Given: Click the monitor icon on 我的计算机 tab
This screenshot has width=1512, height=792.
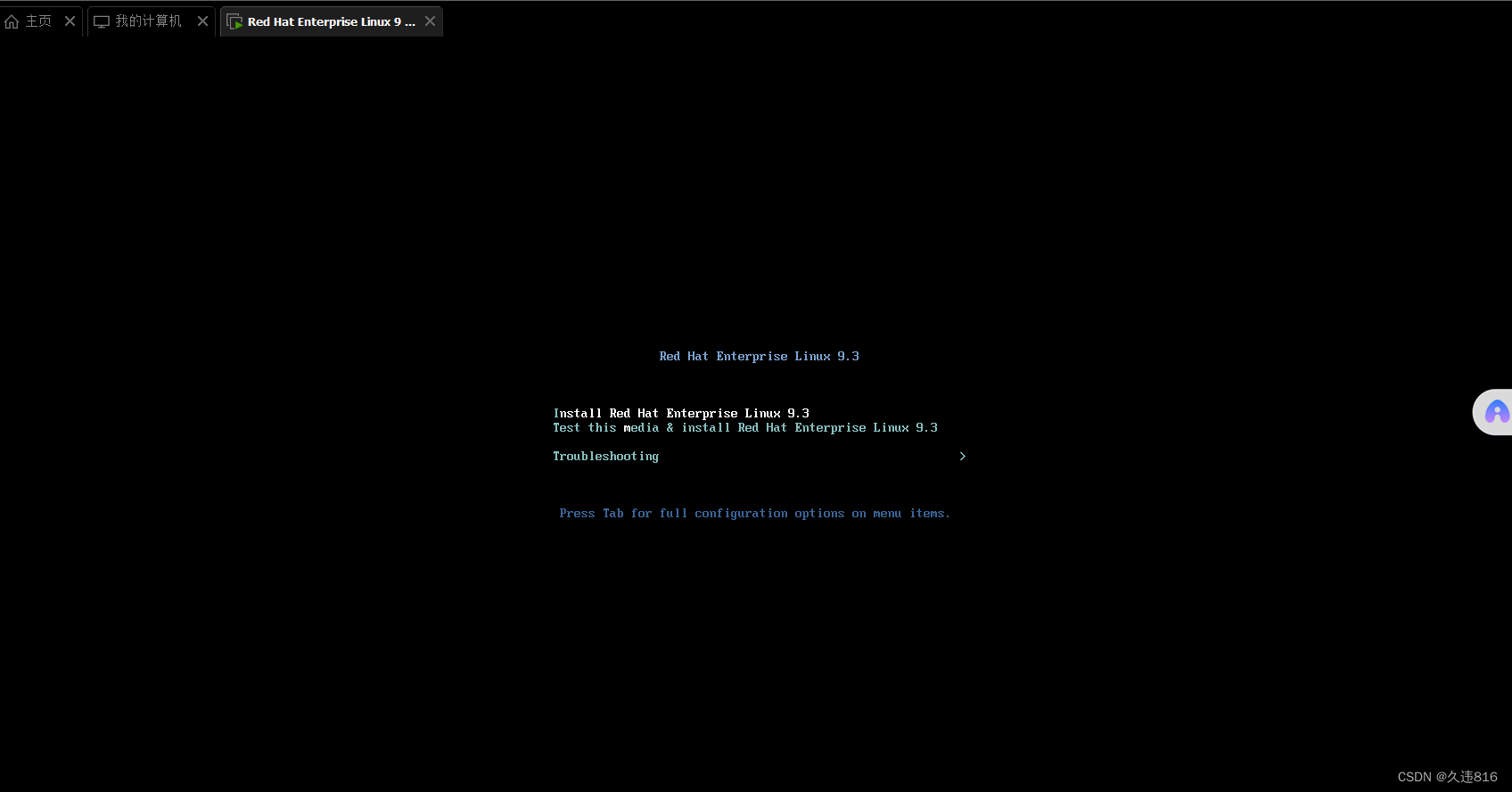Looking at the screenshot, I should coord(102,21).
